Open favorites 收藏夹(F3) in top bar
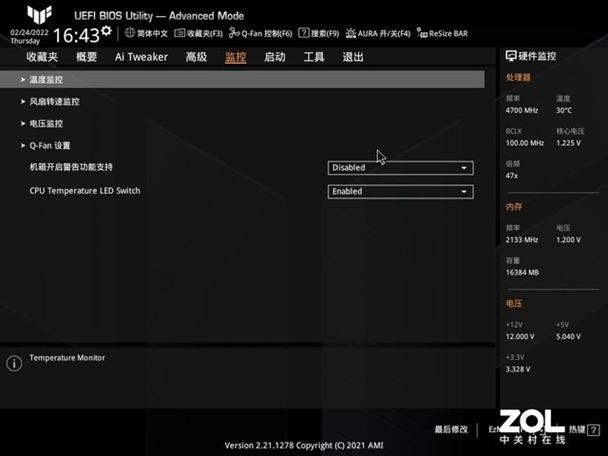Screen dimensions: 608x456 coord(199,33)
